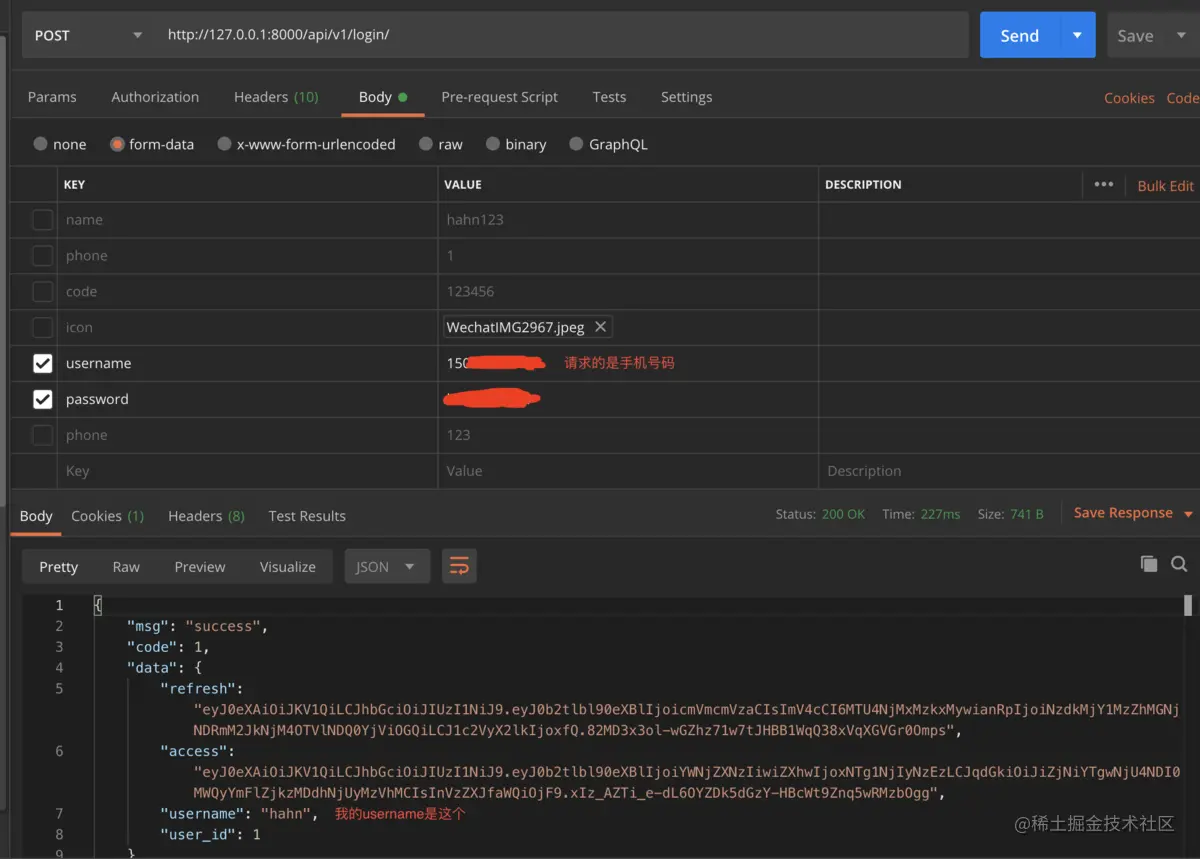Select the raw body radio button
The height and width of the screenshot is (859, 1200).
click(x=426, y=144)
